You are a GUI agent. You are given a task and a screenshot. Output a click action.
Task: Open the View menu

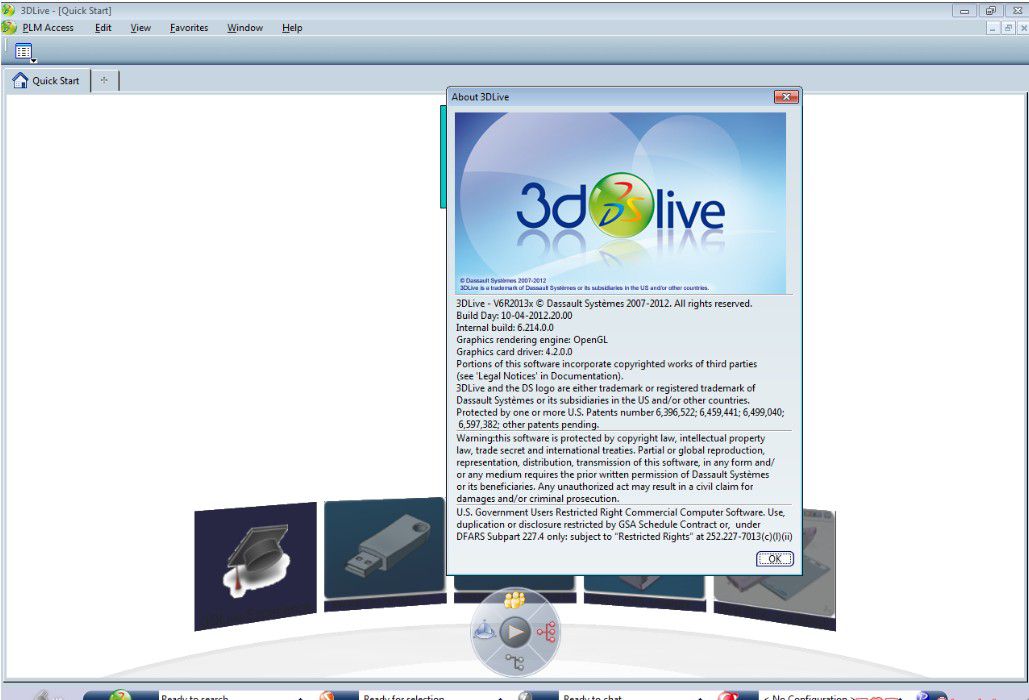(140, 28)
